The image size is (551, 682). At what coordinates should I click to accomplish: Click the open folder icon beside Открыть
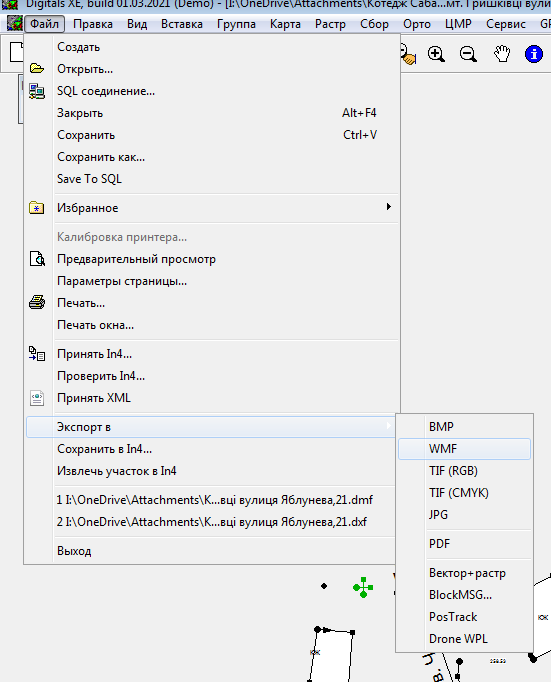(x=37, y=69)
